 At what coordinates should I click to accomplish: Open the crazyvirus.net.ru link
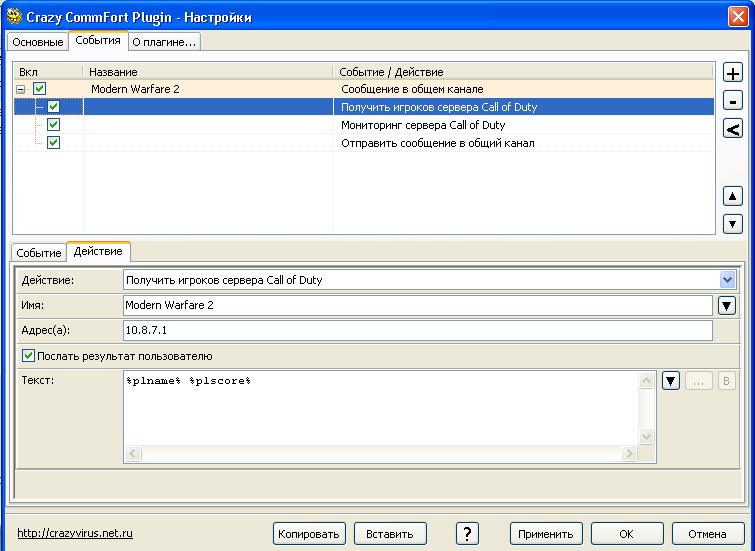pyautogui.click(x=75, y=533)
